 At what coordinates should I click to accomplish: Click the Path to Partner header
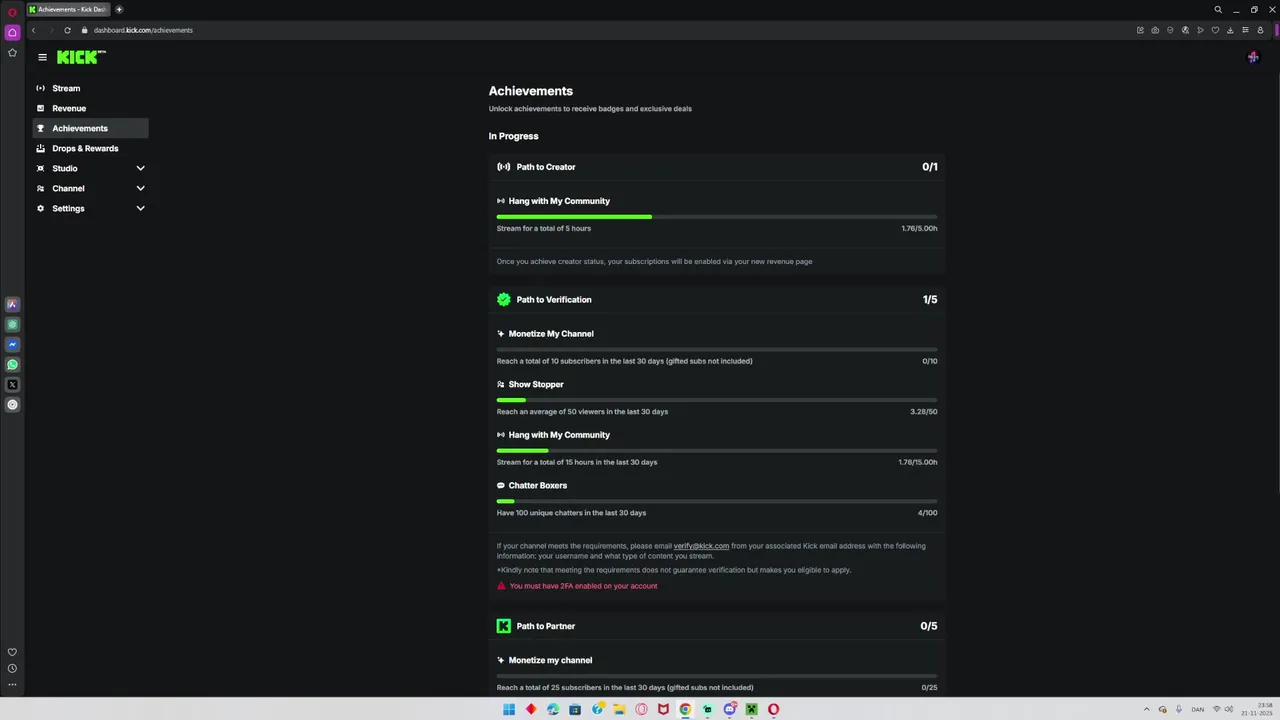click(717, 626)
